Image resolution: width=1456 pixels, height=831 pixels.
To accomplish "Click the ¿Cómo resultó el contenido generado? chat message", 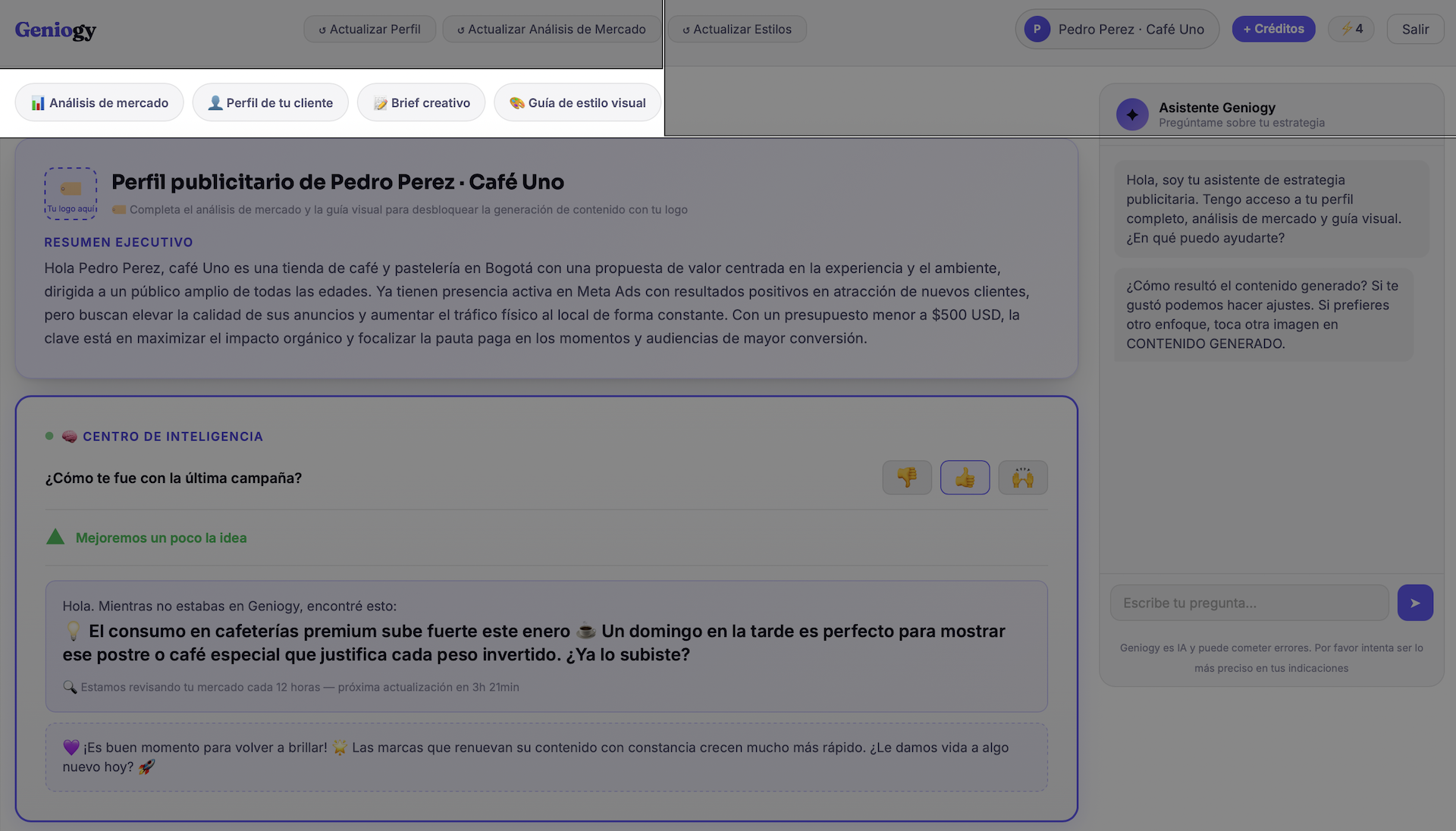I will click(x=1263, y=315).
